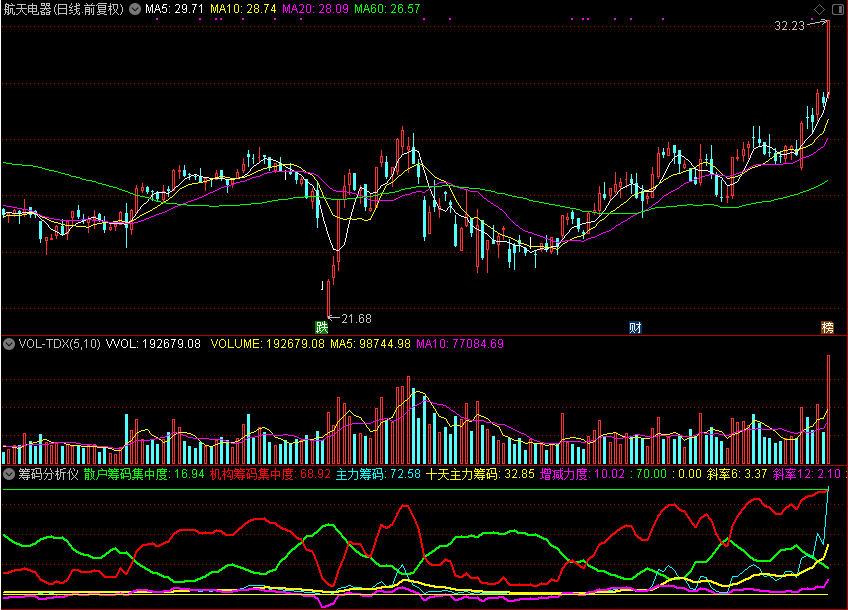Click the diamond icon at top right

819,9
